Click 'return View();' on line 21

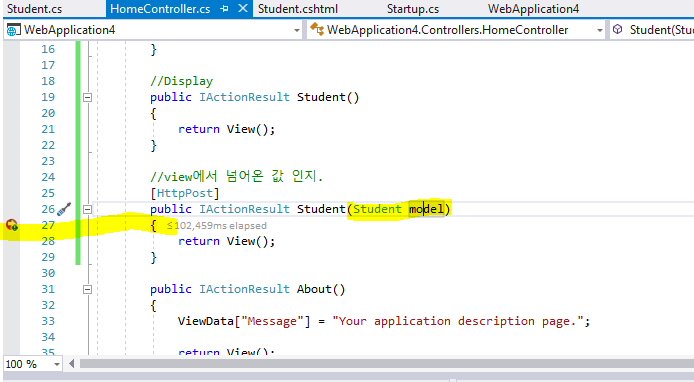click(x=227, y=129)
